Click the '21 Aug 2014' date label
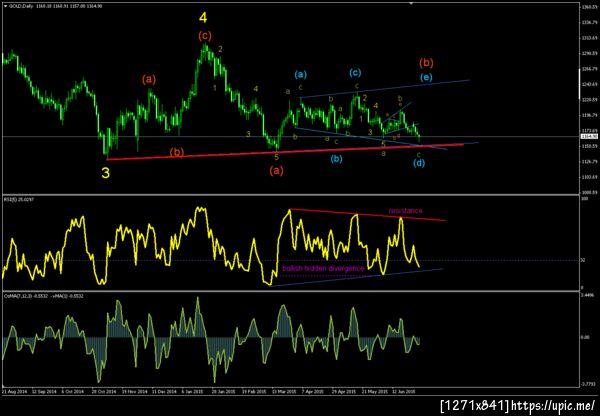The width and height of the screenshot is (600, 416). pos(14,392)
